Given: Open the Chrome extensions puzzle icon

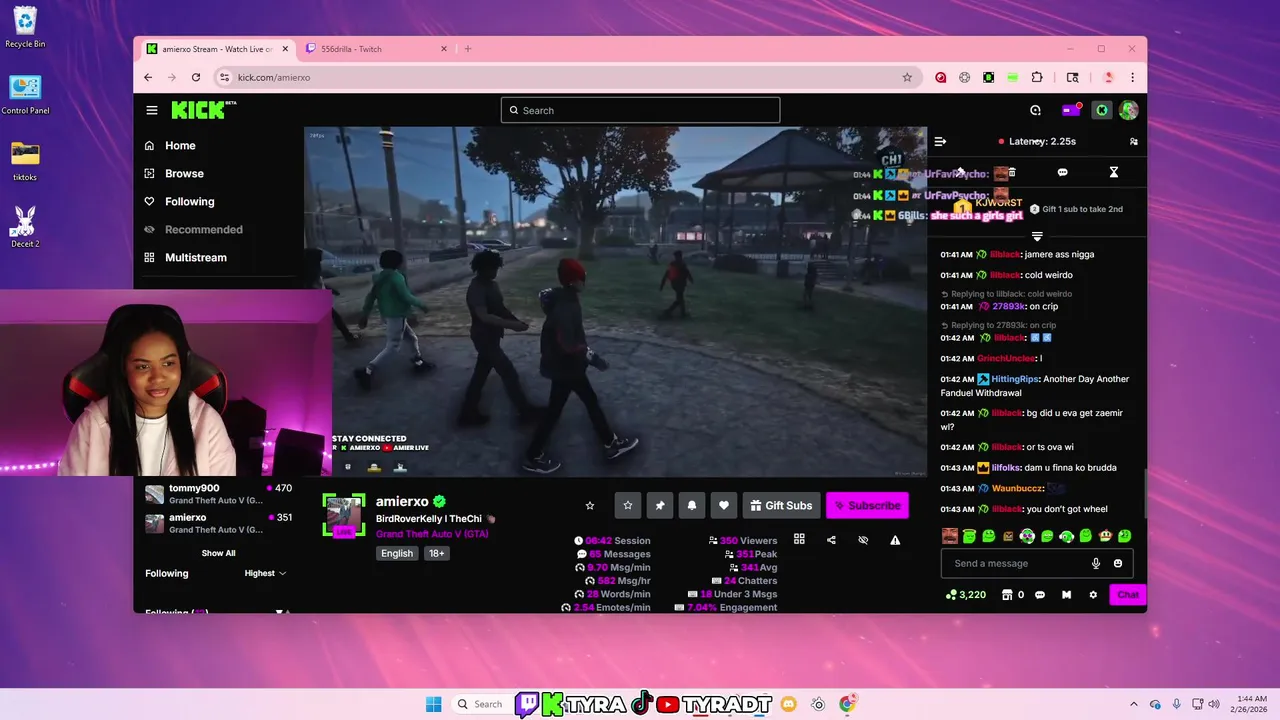Looking at the screenshot, I should click(x=1037, y=77).
